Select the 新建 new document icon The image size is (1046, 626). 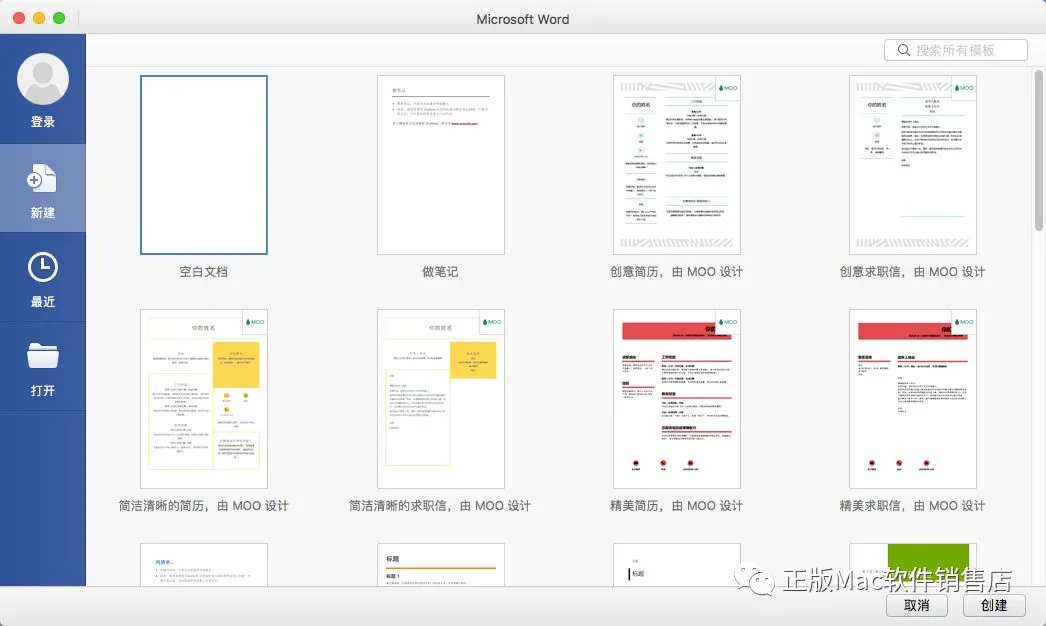42,179
